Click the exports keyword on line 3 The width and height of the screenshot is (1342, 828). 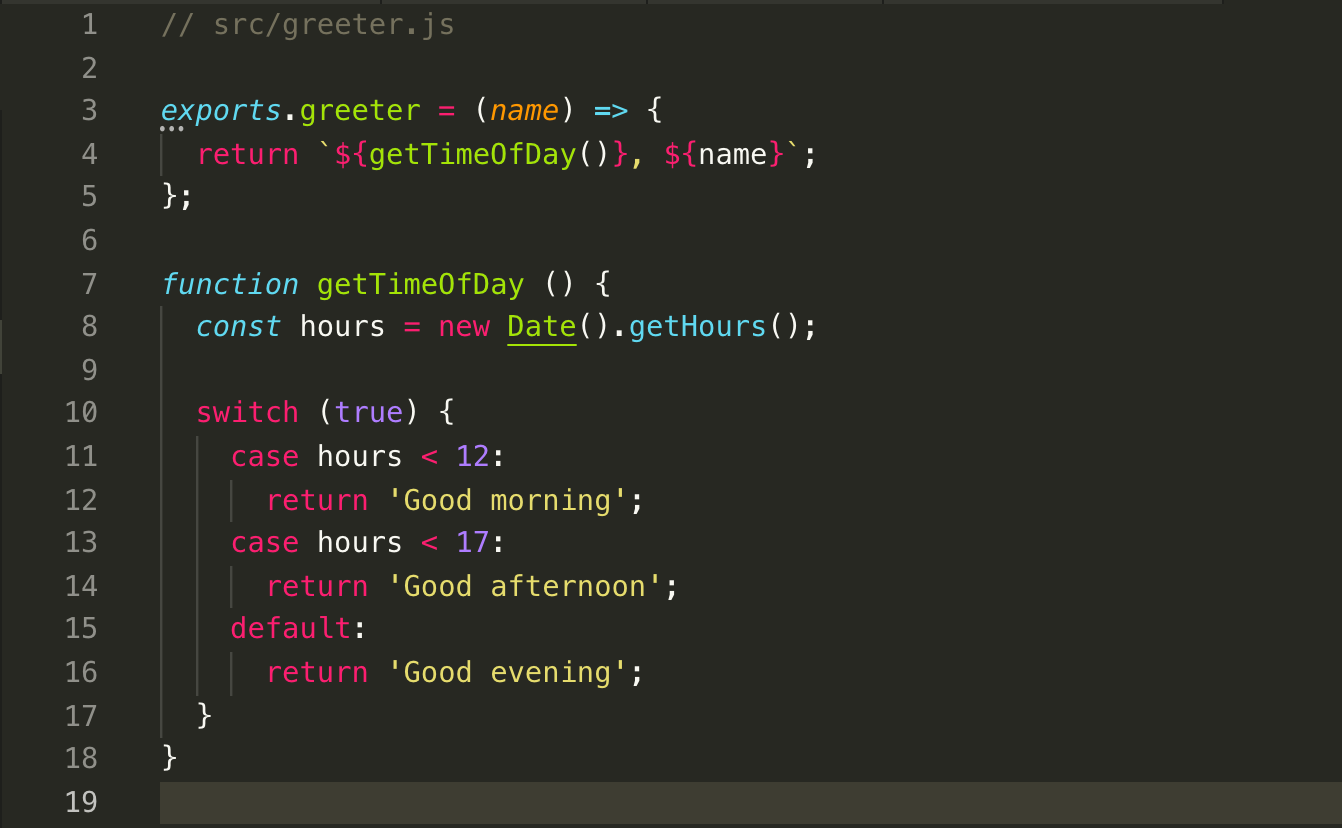pos(220,110)
